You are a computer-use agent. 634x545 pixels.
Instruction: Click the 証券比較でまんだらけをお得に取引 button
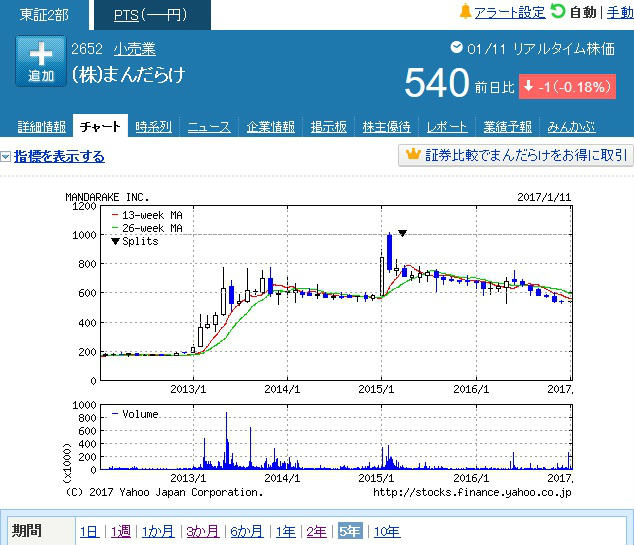click(x=516, y=155)
